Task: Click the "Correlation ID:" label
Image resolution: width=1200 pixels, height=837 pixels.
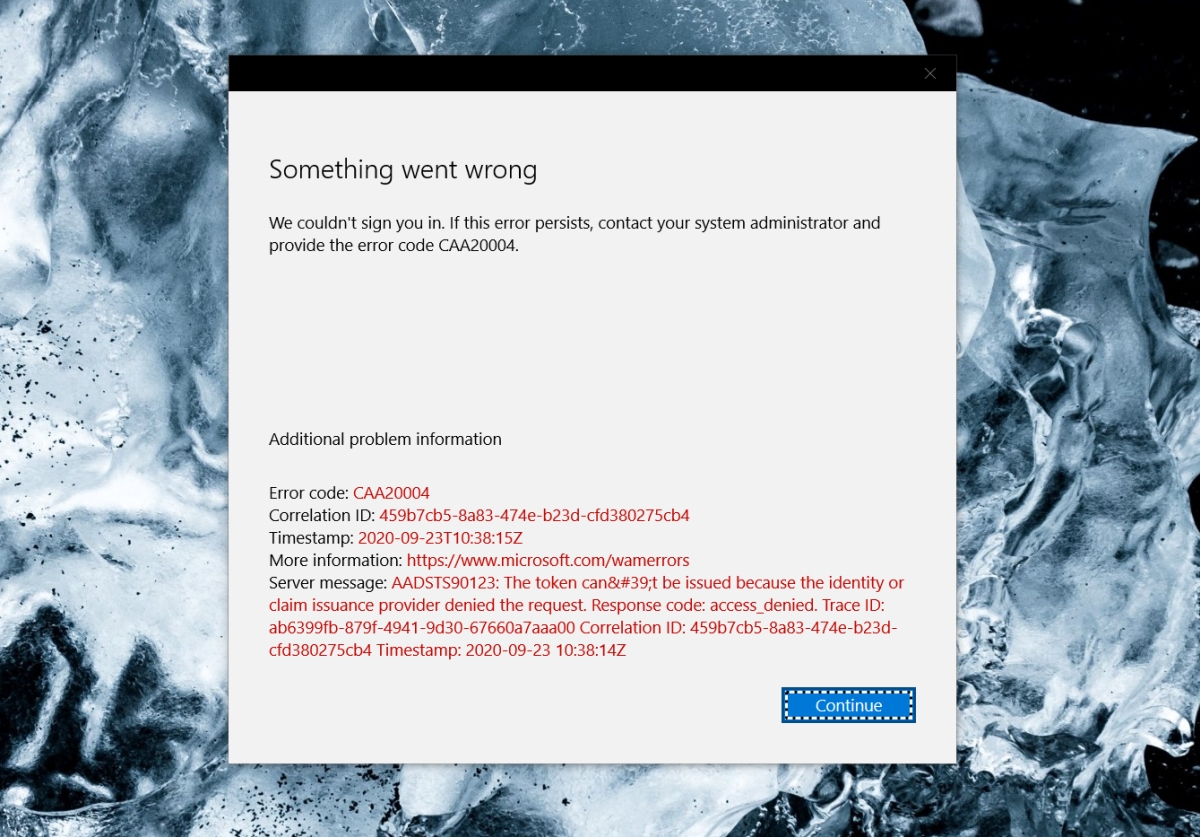Action: 322,516
